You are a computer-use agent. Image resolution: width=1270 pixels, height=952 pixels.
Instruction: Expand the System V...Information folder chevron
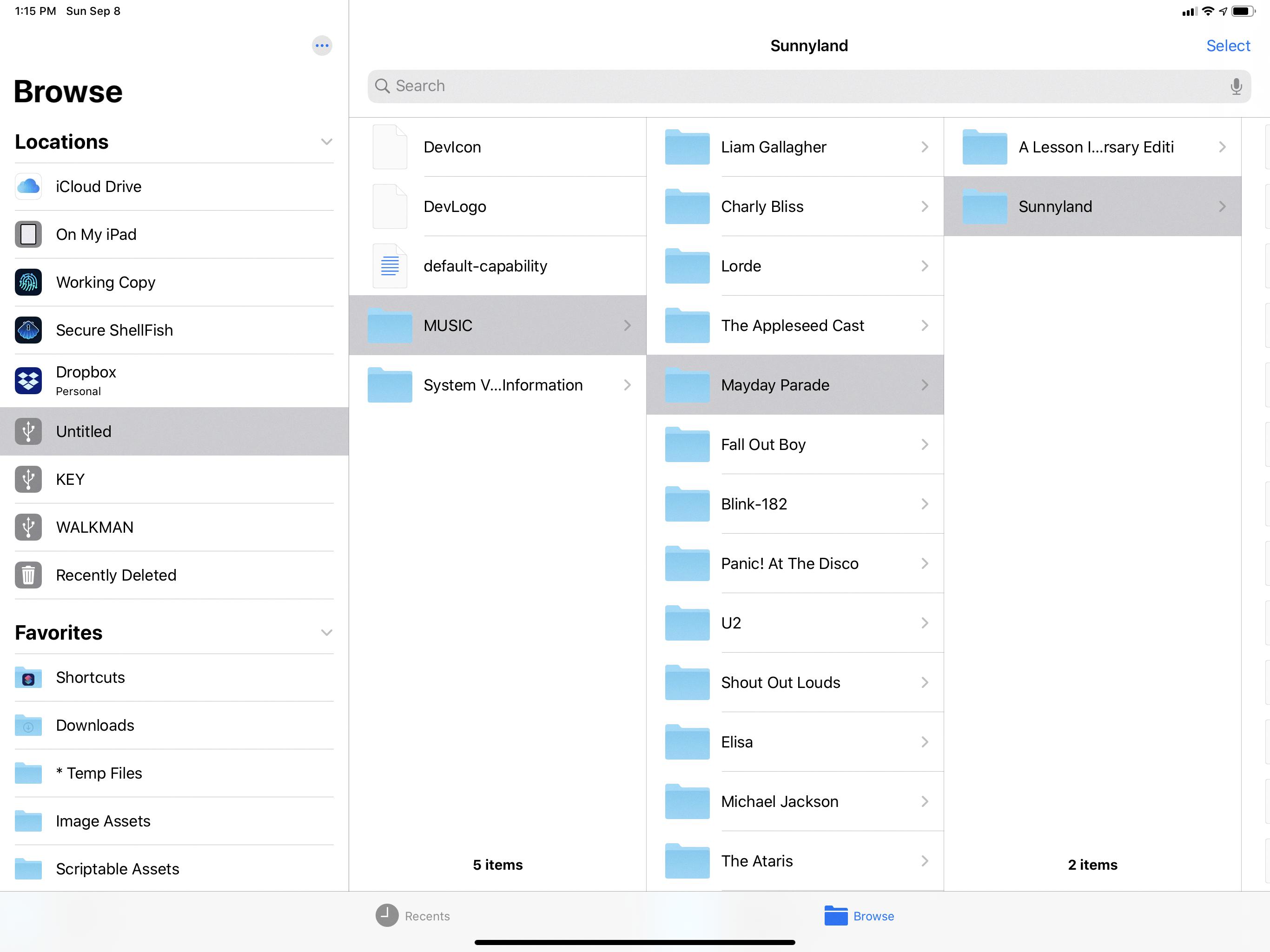pyautogui.click(x=627, y=385)
